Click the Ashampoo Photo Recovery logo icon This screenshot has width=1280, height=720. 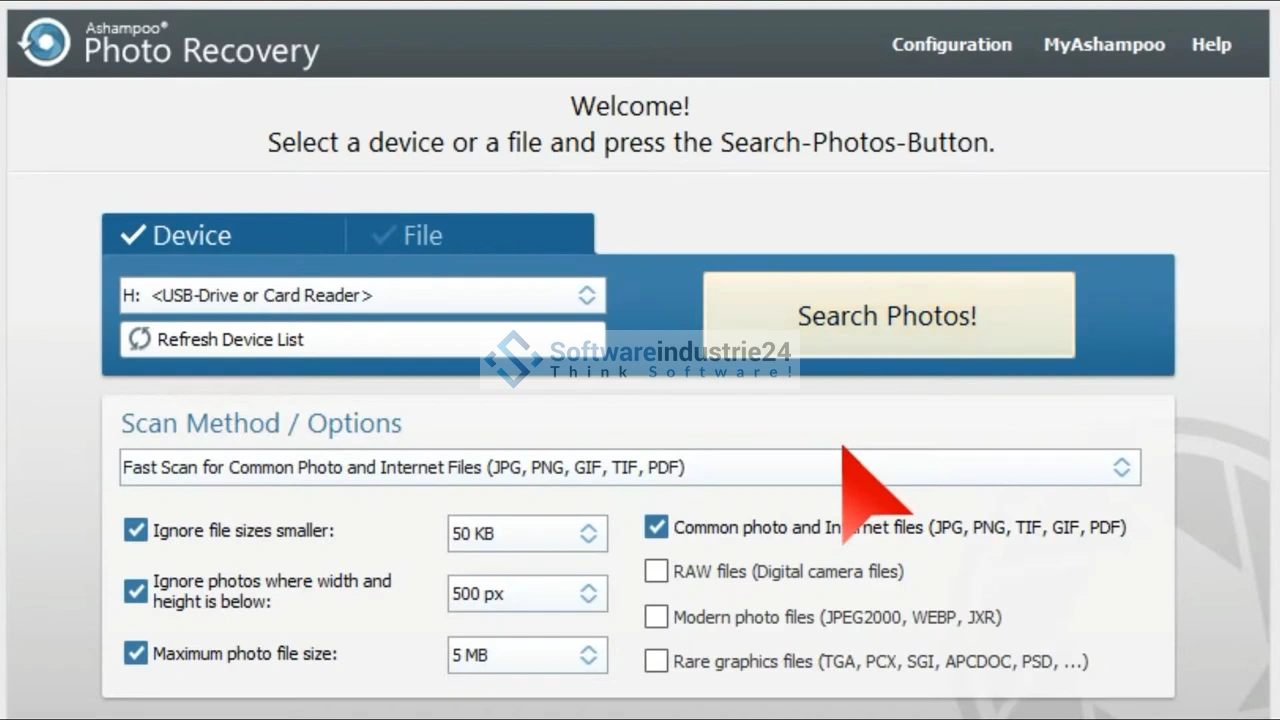pos(45,42)
